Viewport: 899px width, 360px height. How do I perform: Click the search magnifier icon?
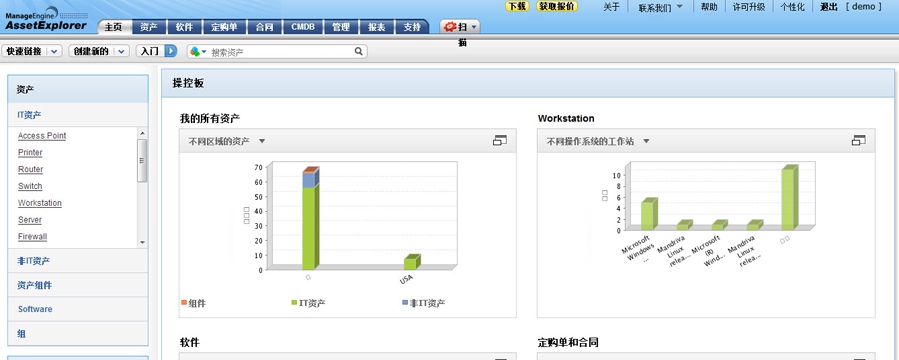tap(358, 51)
